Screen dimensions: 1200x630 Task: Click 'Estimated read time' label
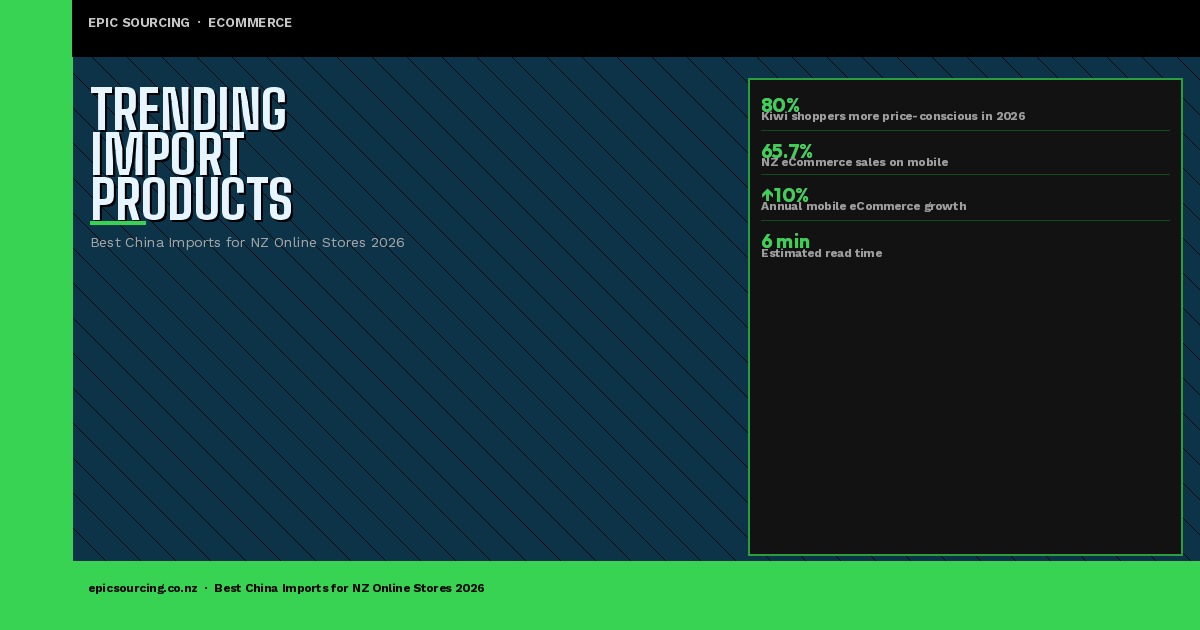pos(821,253)
